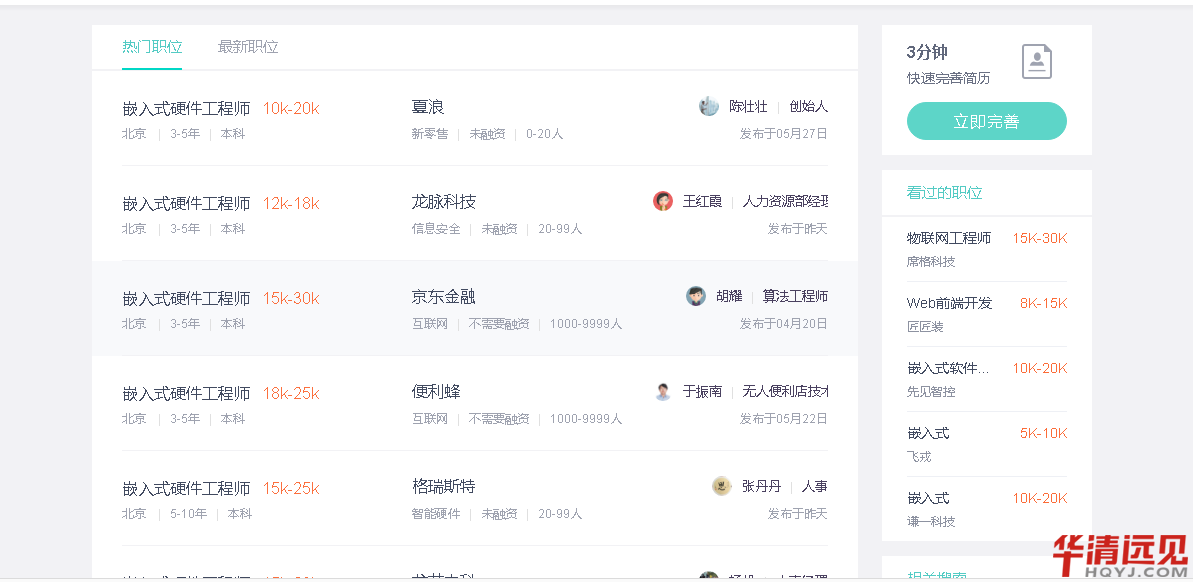Open viewed job 物联网工程师
The width and height of the screenshot is (1193, 582).
click(x=949, y=238)
